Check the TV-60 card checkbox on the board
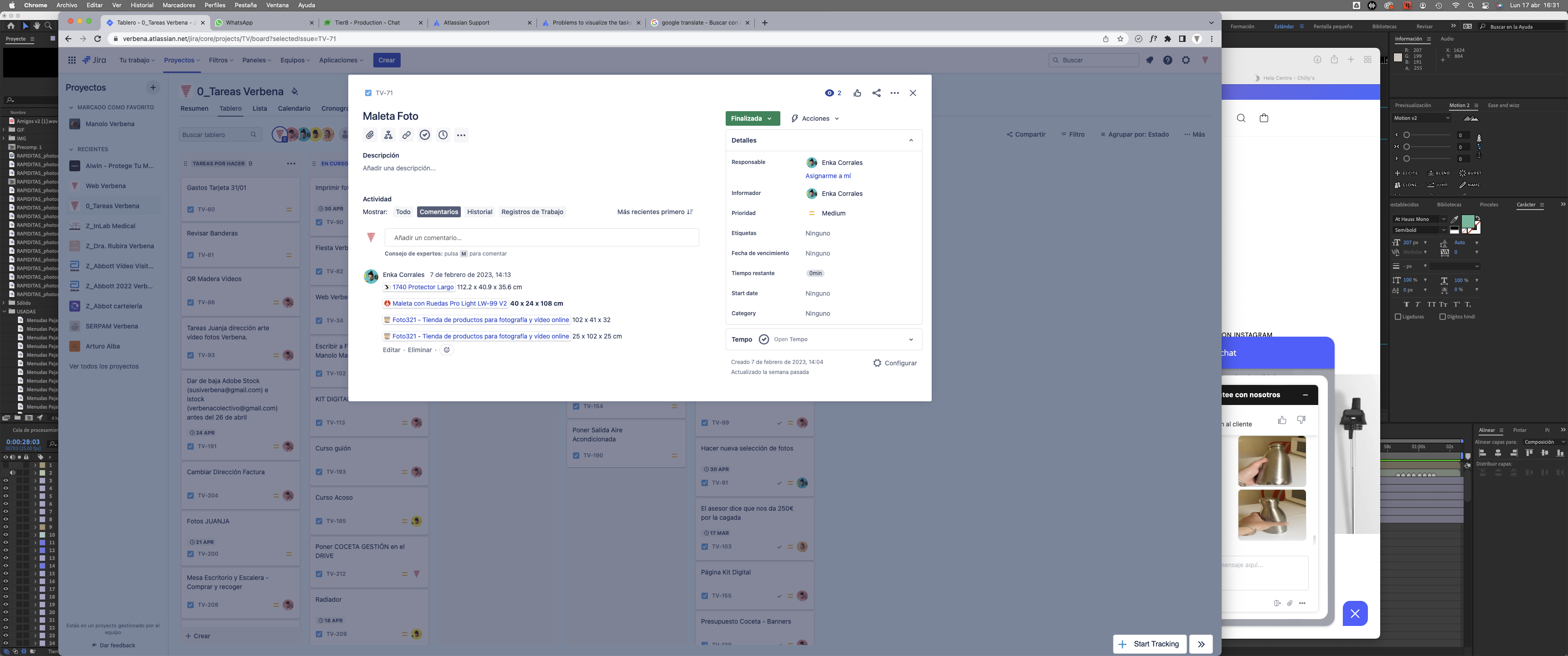The height and width of the screenshot is (656, 1568). (191, 209)
